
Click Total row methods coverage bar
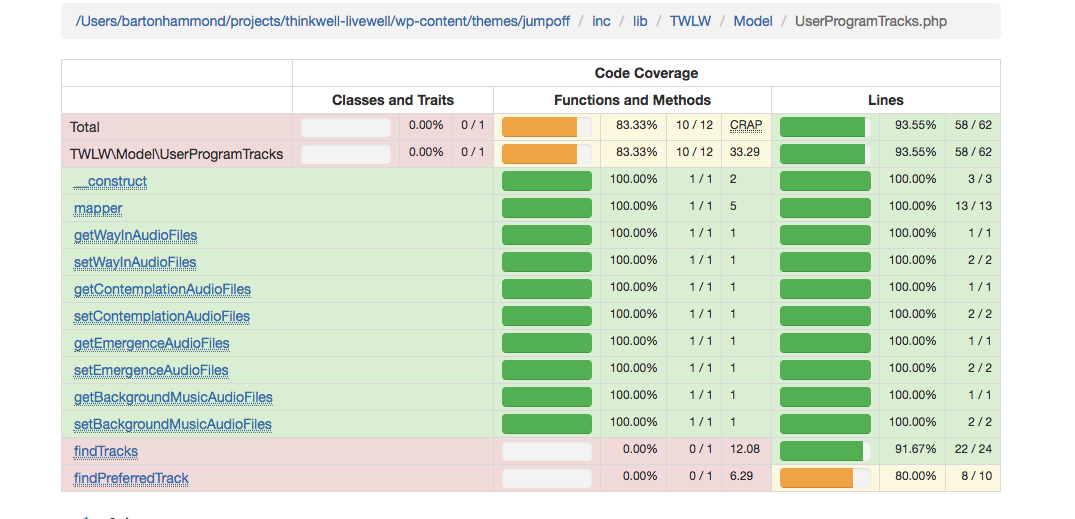click(546, 127)
